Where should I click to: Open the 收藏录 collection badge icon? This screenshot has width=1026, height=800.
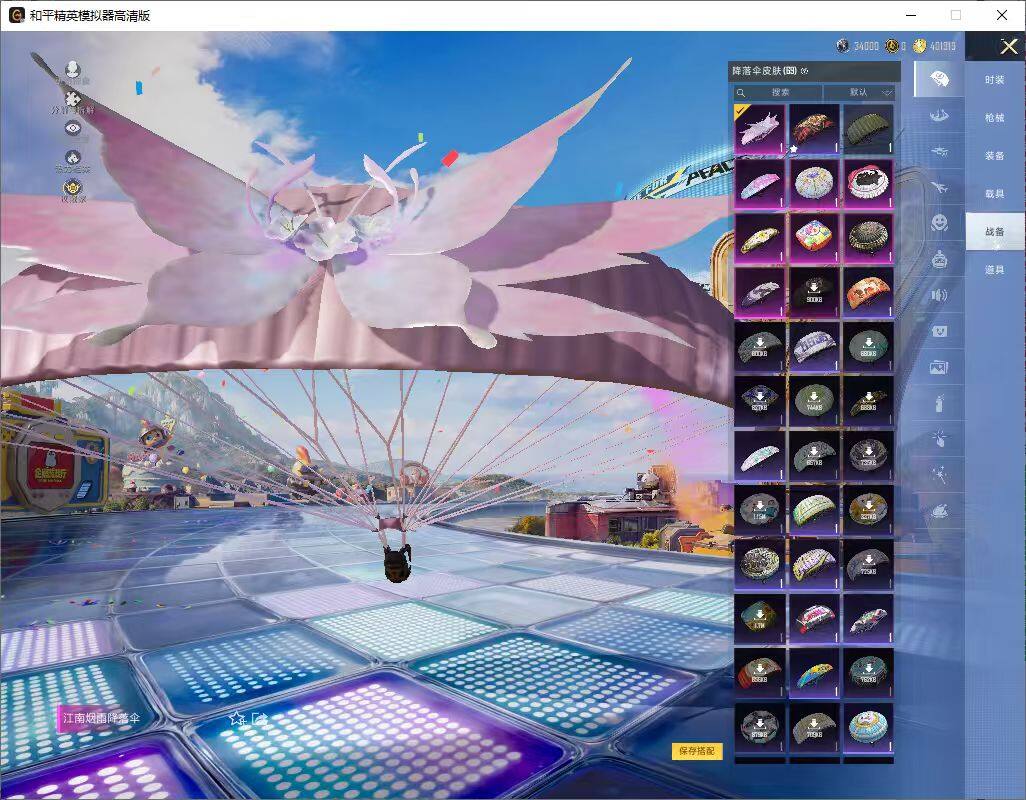(73, 188)
